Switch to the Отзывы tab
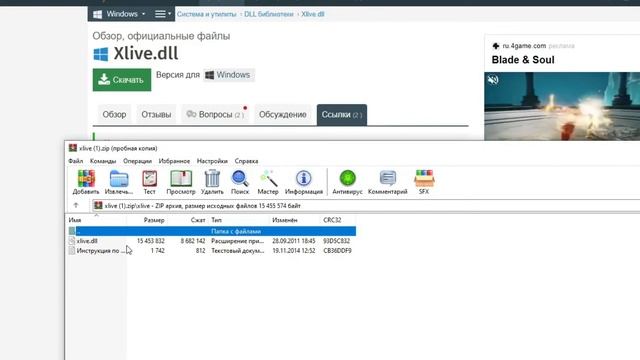640x360 pixels. pos(156,115)
